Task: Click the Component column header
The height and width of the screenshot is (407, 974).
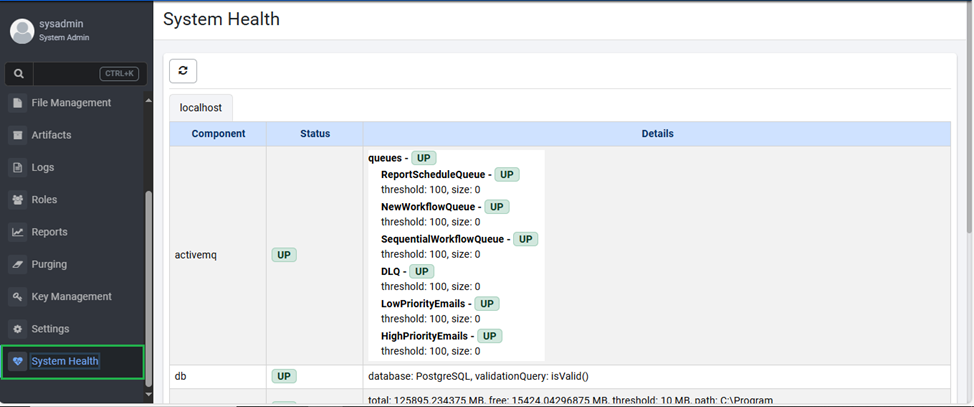Action: [218, 134]
